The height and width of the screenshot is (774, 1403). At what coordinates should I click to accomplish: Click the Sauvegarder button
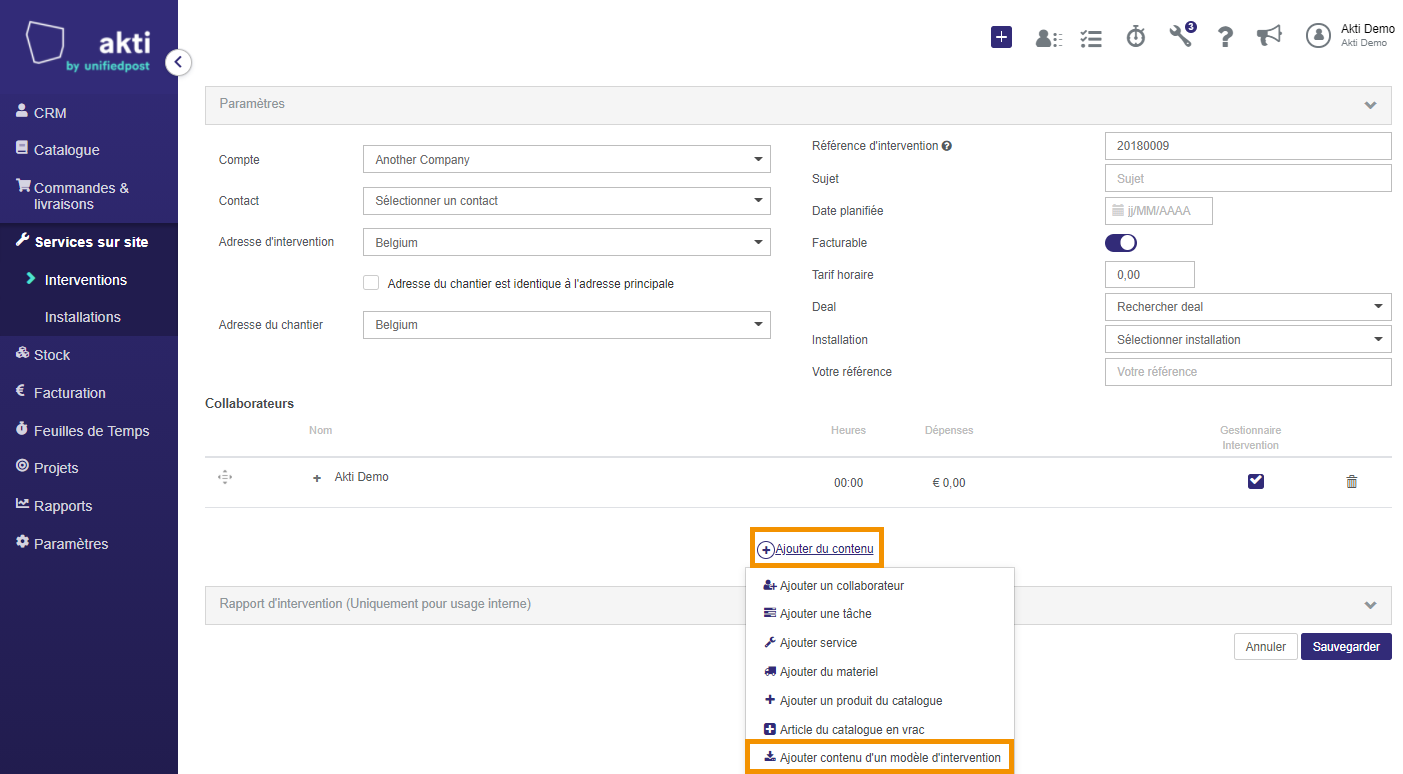pos(1346,647)
